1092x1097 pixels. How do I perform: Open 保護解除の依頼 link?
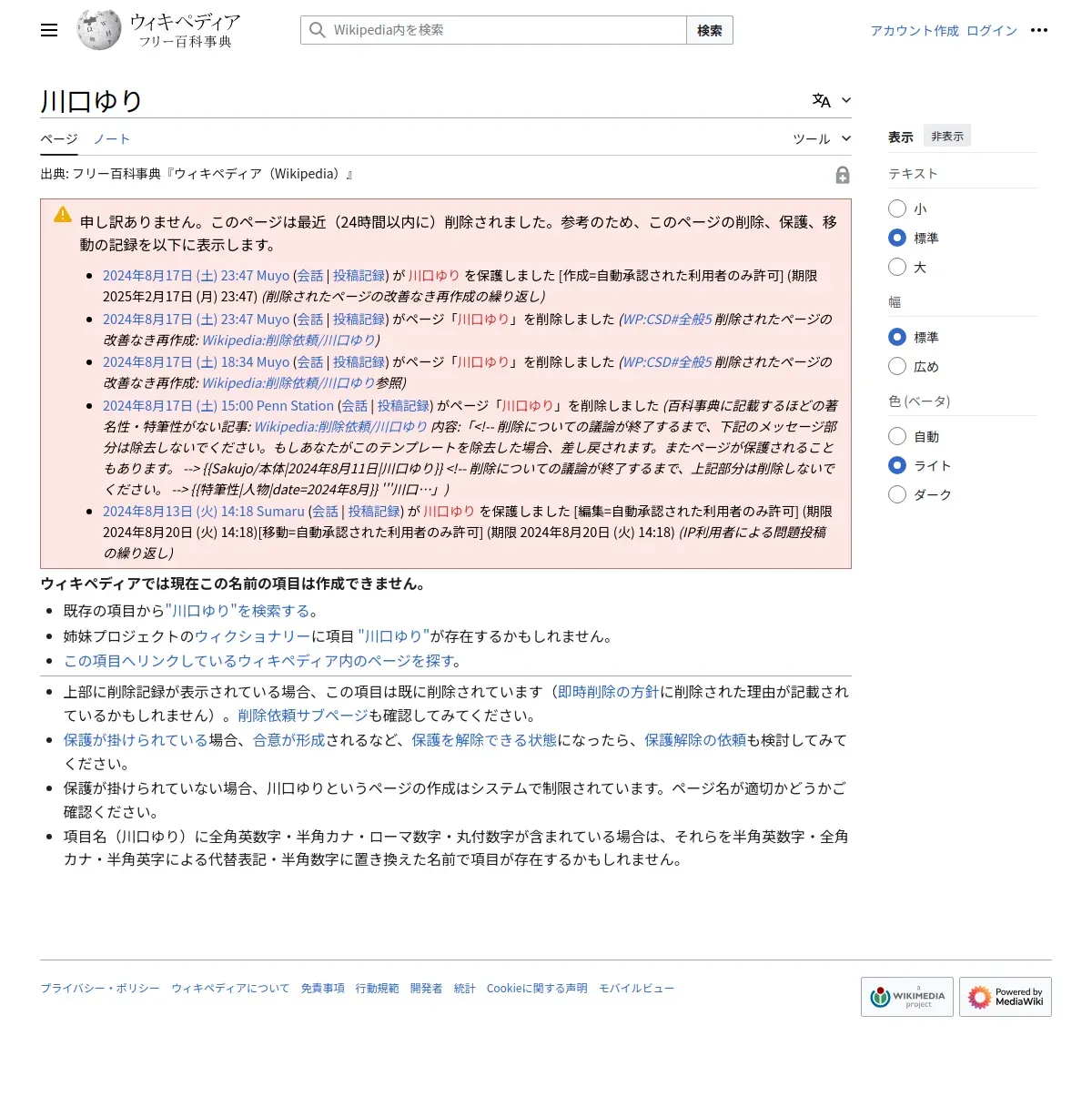pos(695,740)
